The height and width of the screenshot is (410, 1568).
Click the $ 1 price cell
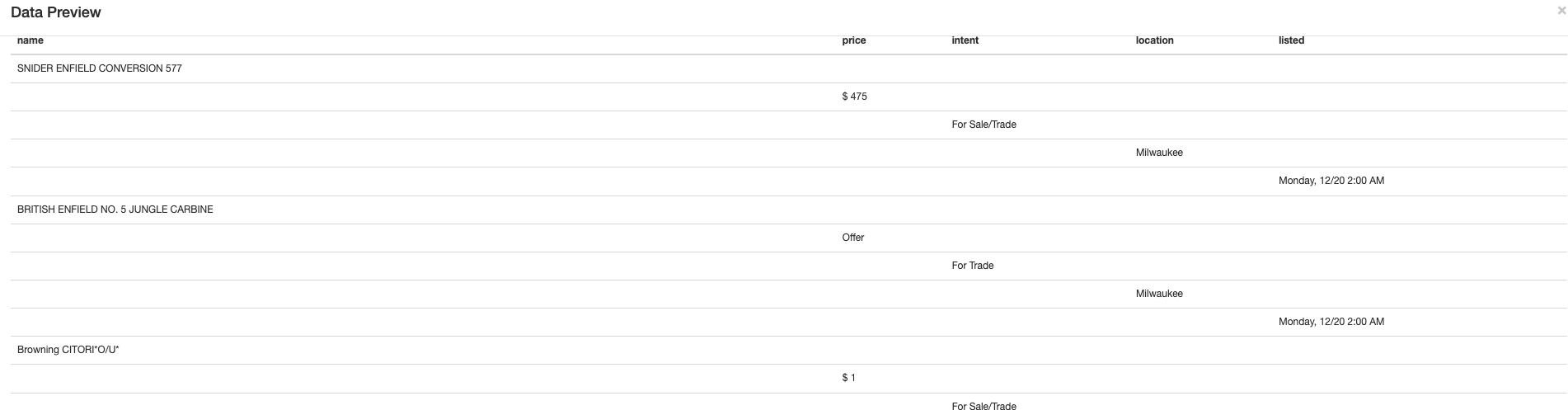coord(848,378)
